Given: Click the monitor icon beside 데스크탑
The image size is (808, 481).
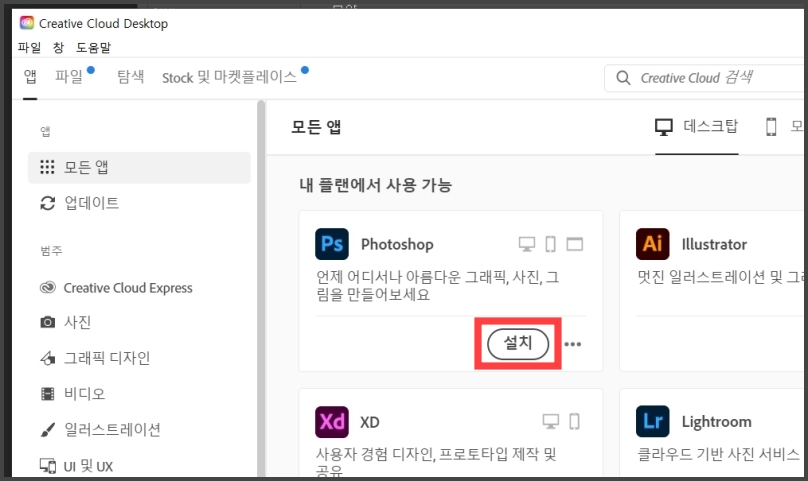Looking at the screenshot, I should [664, 127].
